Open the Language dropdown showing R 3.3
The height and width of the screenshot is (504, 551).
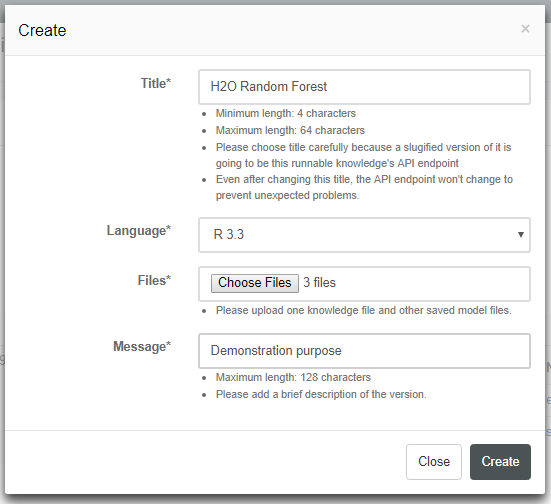click(364, 235)
